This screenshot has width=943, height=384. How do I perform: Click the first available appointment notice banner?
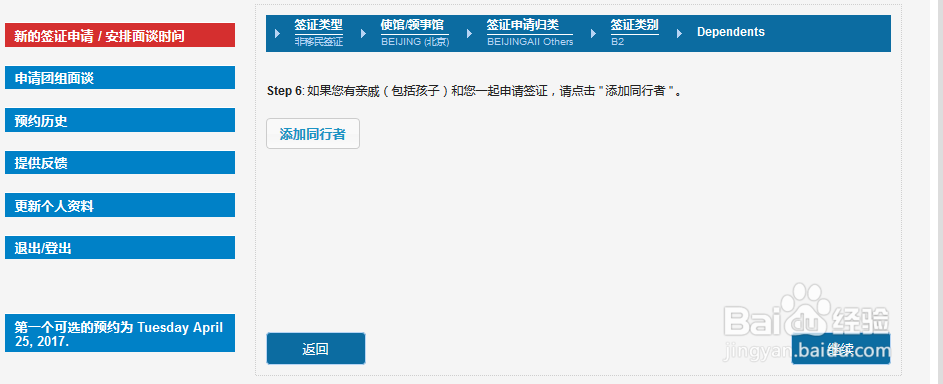point(120,333)
